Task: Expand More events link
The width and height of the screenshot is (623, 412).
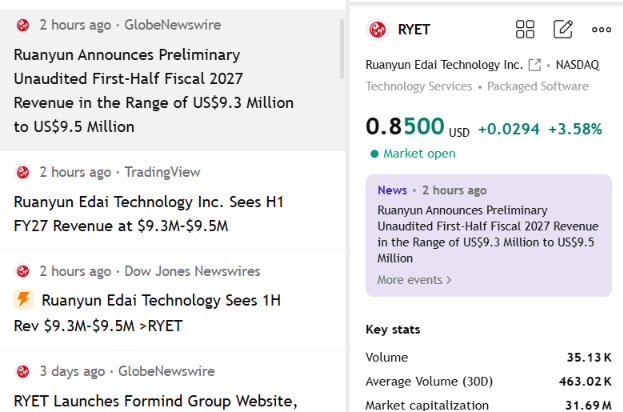Action: 414,280
